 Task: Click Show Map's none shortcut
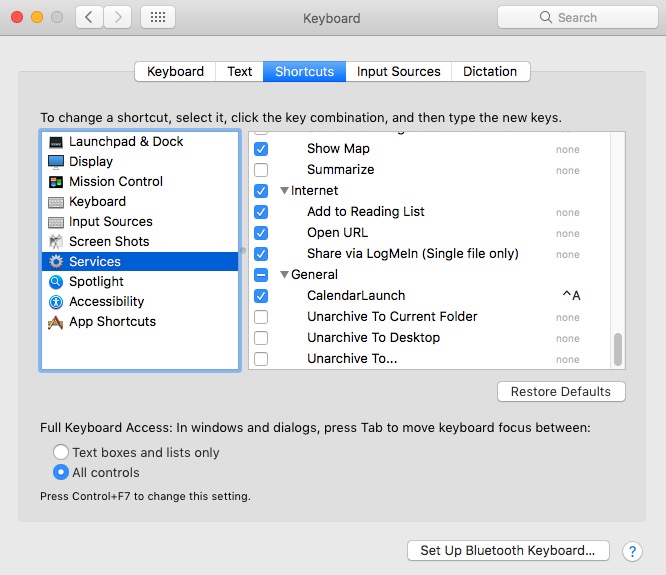click(568, 149)
